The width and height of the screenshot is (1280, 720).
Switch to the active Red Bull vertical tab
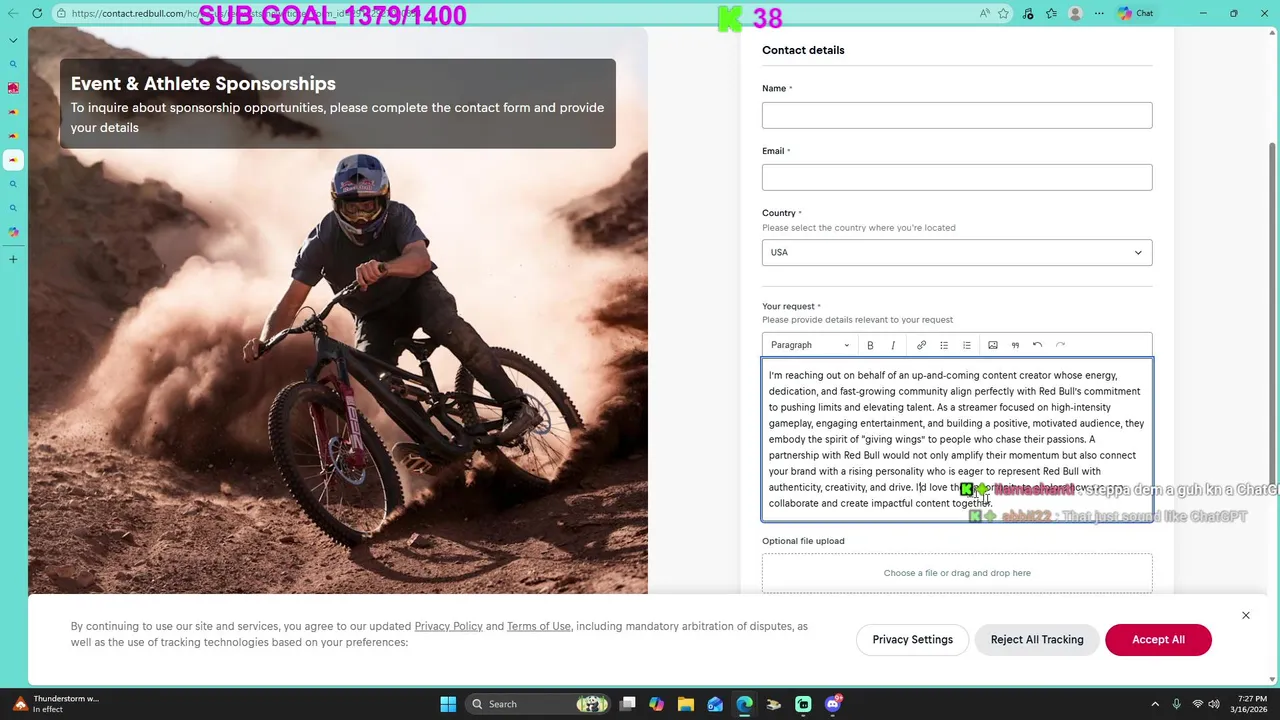[x=13, y=160]
